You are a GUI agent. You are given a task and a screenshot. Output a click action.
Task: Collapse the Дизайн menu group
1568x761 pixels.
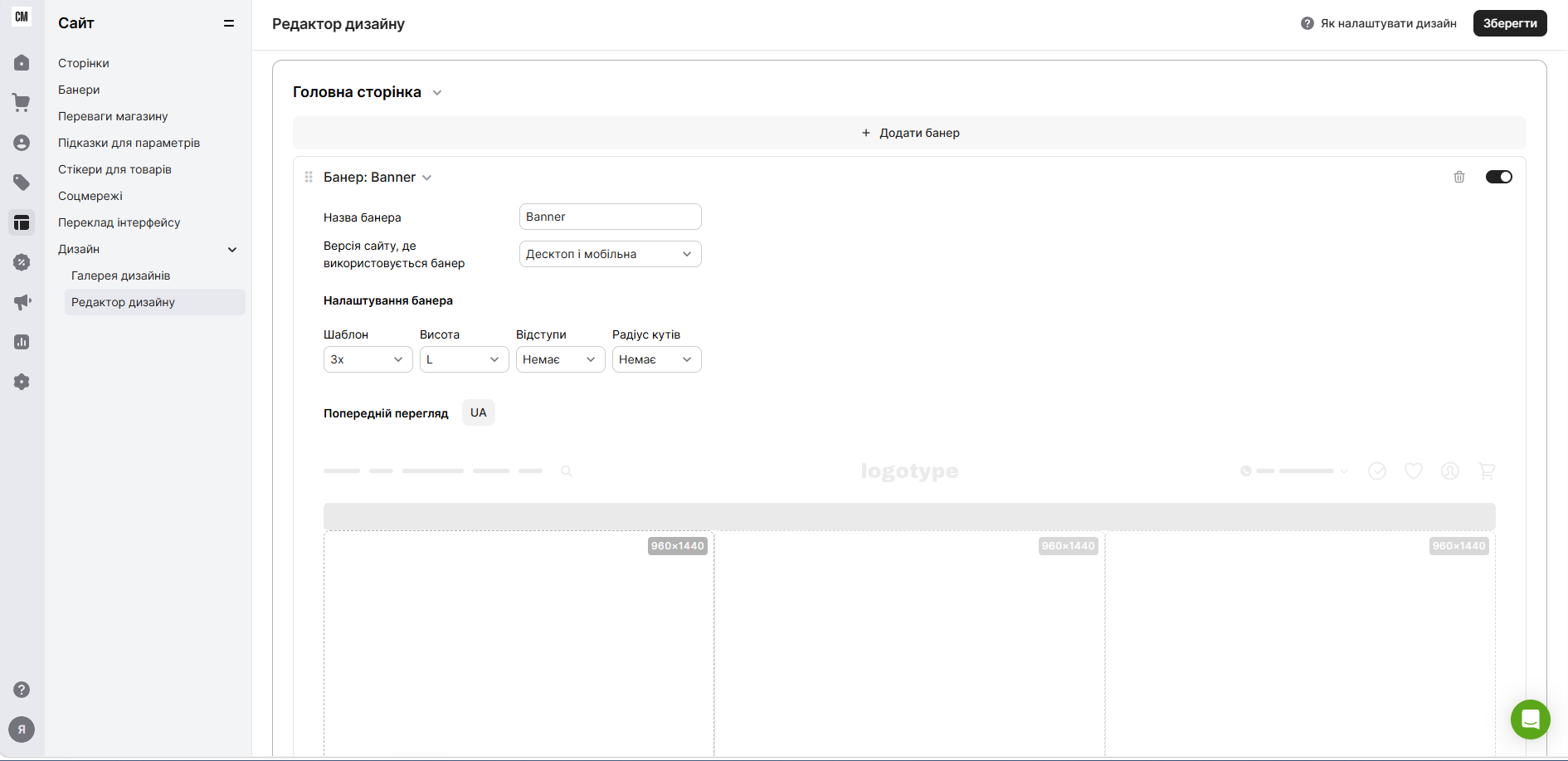tap(232, 249)
